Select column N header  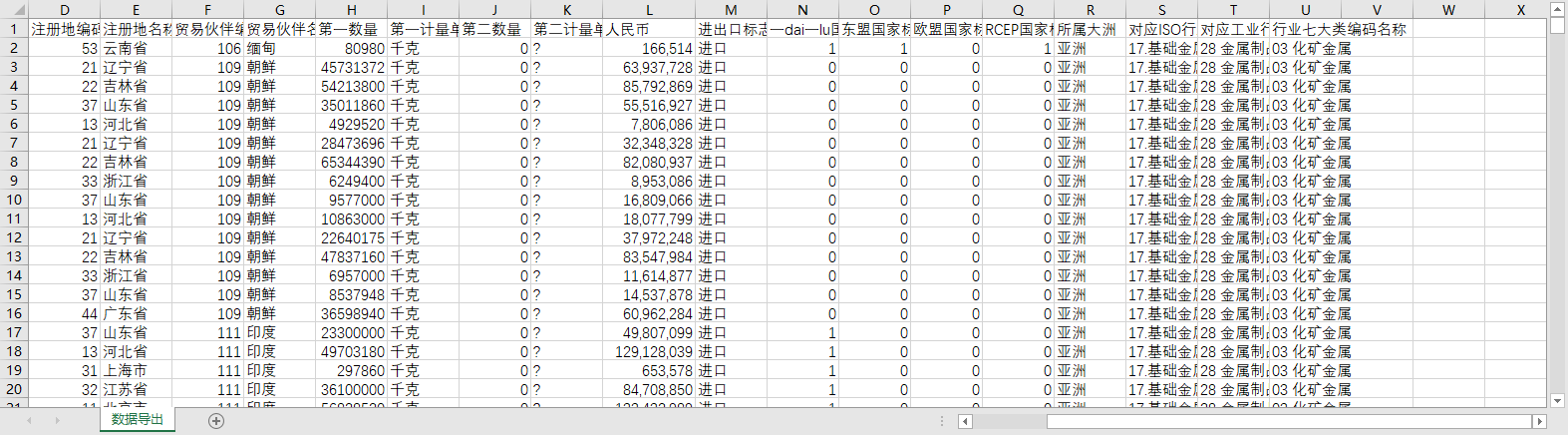802,10
